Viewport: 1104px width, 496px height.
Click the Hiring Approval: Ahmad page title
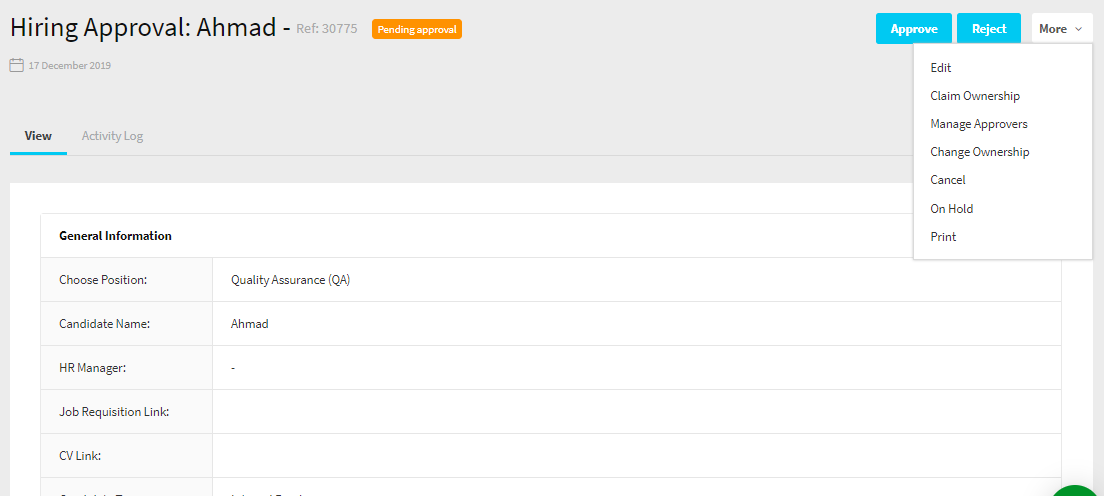click(142, 28)
